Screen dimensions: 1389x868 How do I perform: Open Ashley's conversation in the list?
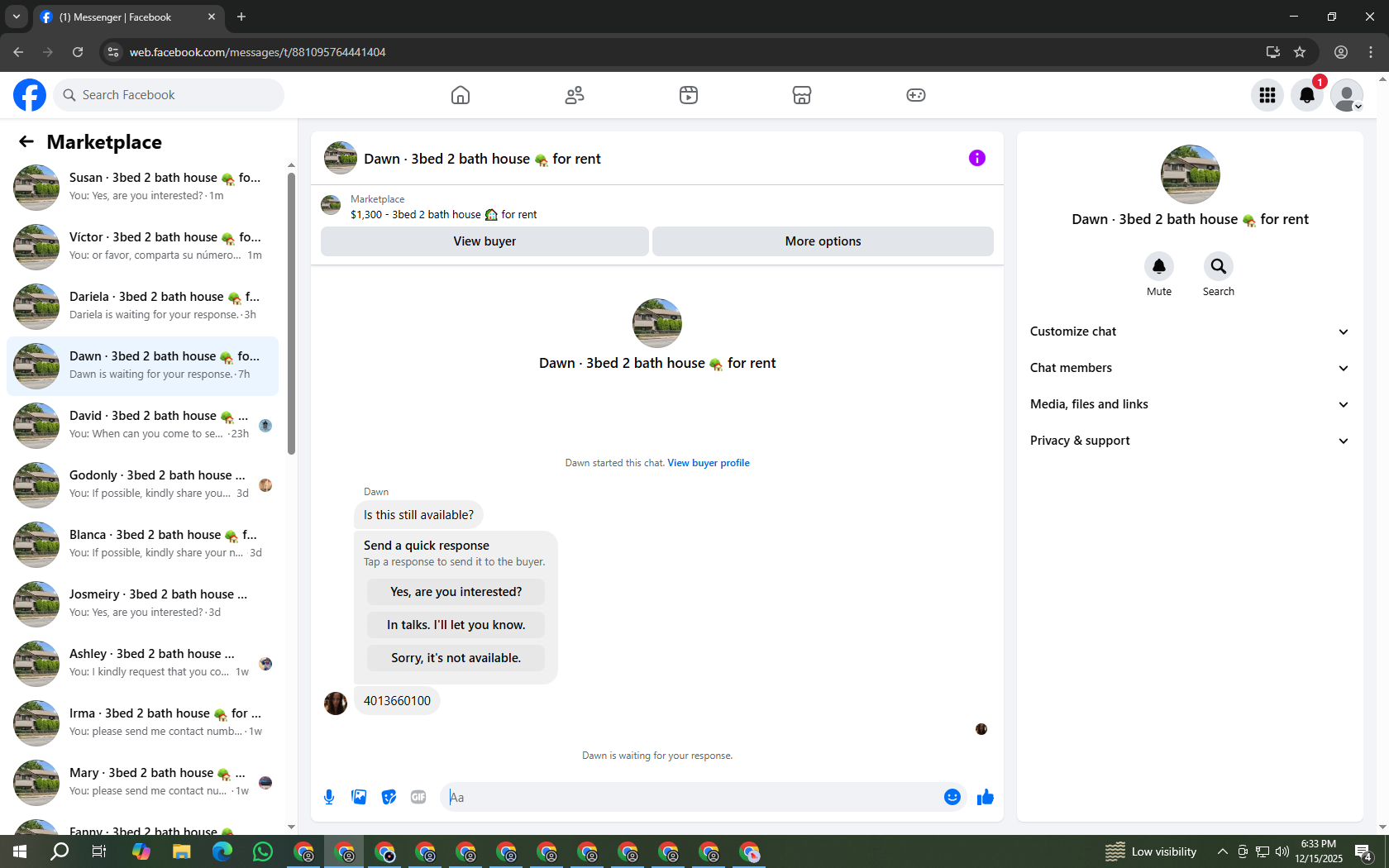tap(142, 664)
